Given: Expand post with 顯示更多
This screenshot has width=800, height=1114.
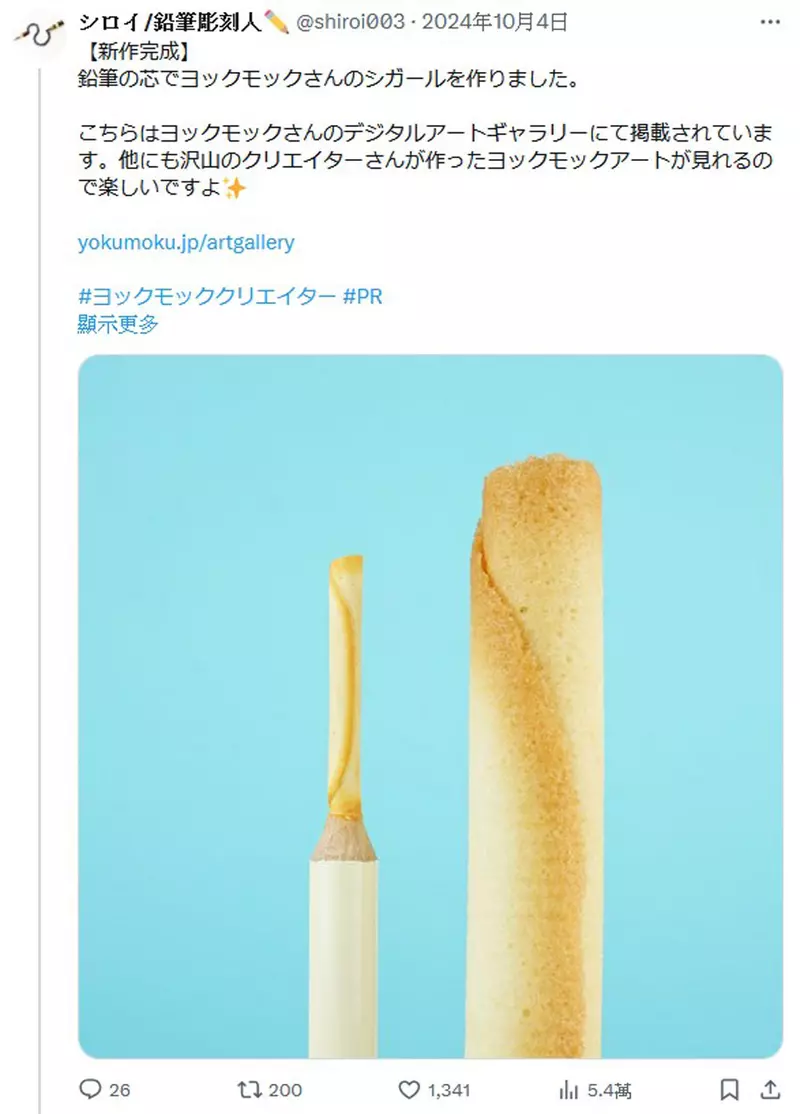Looking at the screenshot, I should coord(118,324).
